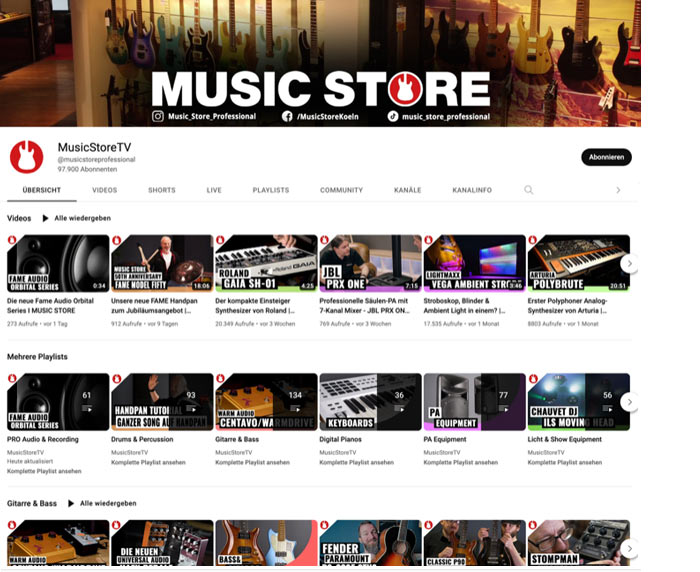Click Alle wiedergeben next to Gitarre & Bass
Screen dimensions: 700x572
click(108, 503)
